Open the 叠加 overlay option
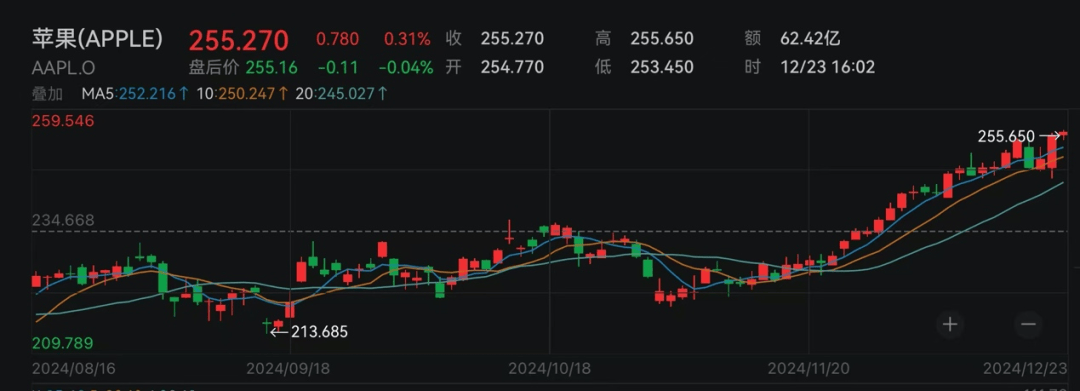 [x=48, y=94]
